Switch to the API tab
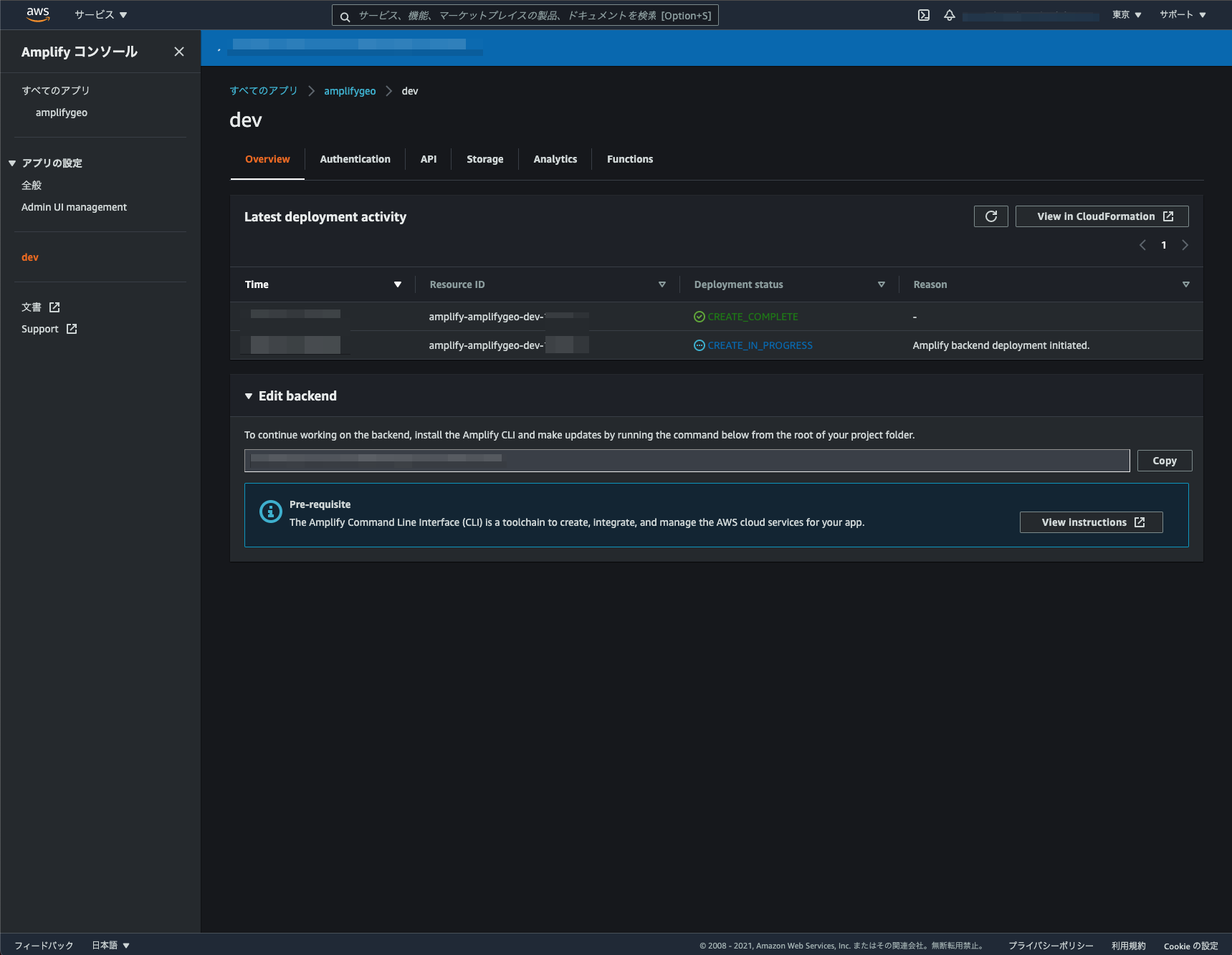The width and height of the screenshot is (1232, 955). [x=429, y=159]
